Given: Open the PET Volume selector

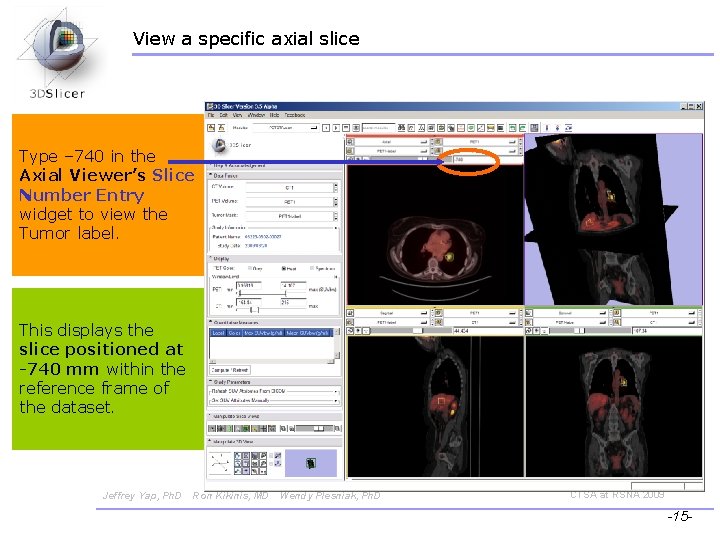Looking at the screenshot, I should click(292, 202).
